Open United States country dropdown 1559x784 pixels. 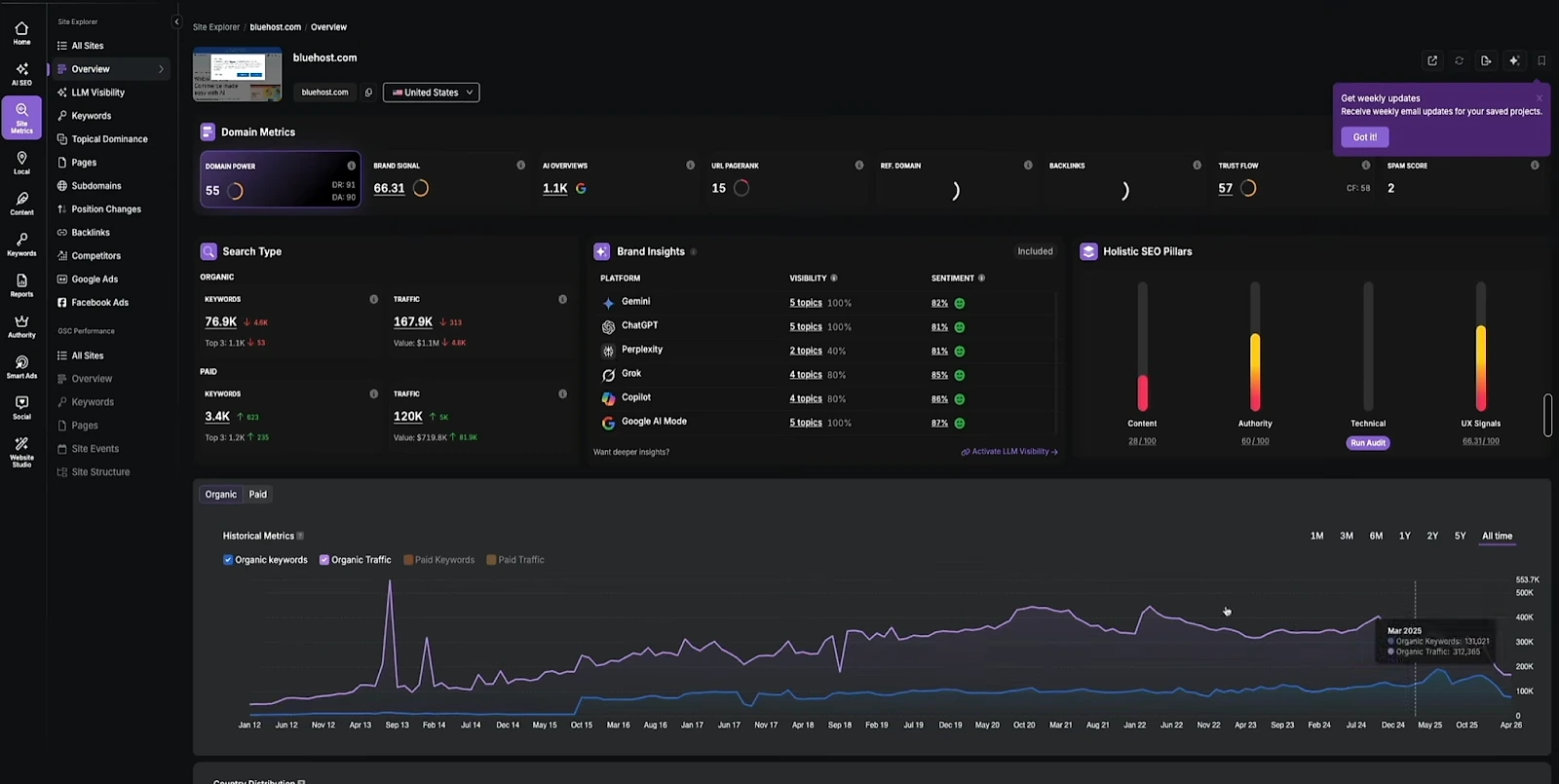[432, 93]
